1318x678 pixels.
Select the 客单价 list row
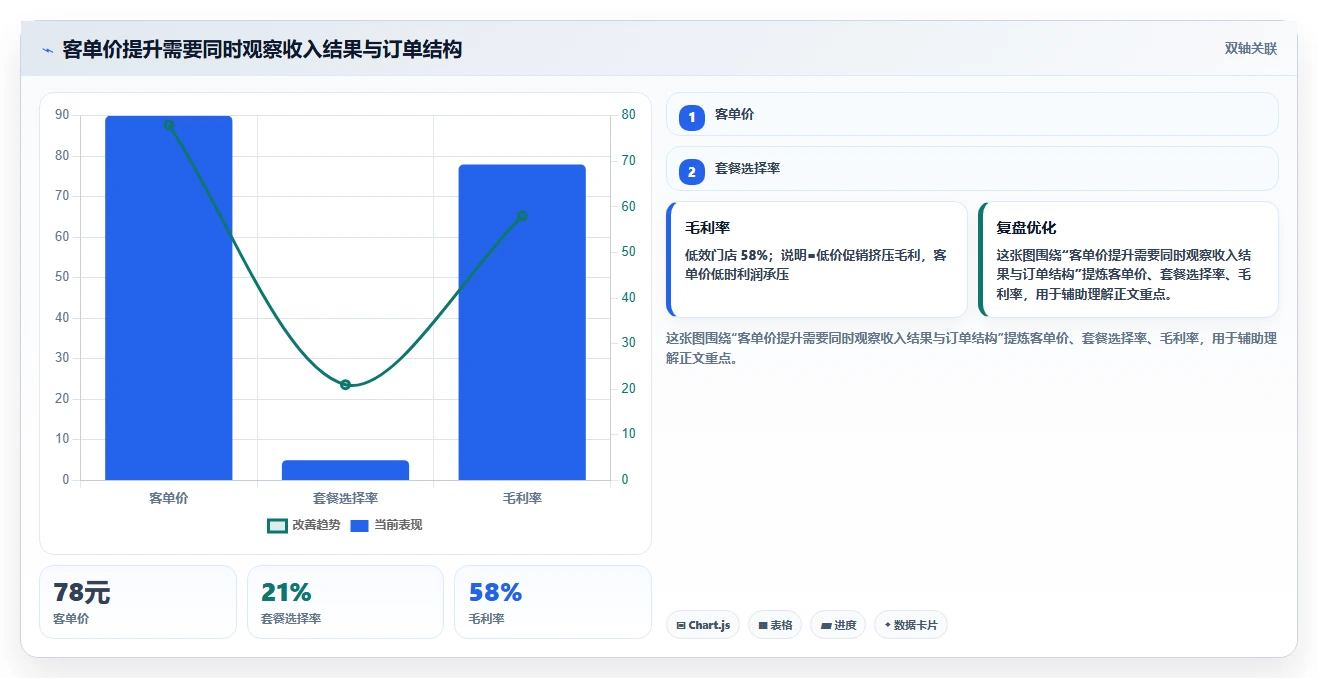click(972, 114)
